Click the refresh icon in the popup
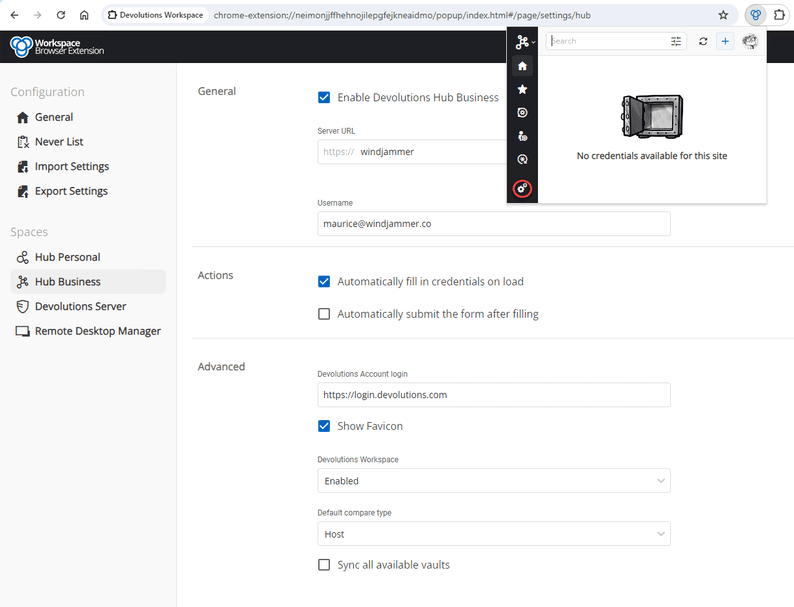794x607 pixels. click(703, 41)
